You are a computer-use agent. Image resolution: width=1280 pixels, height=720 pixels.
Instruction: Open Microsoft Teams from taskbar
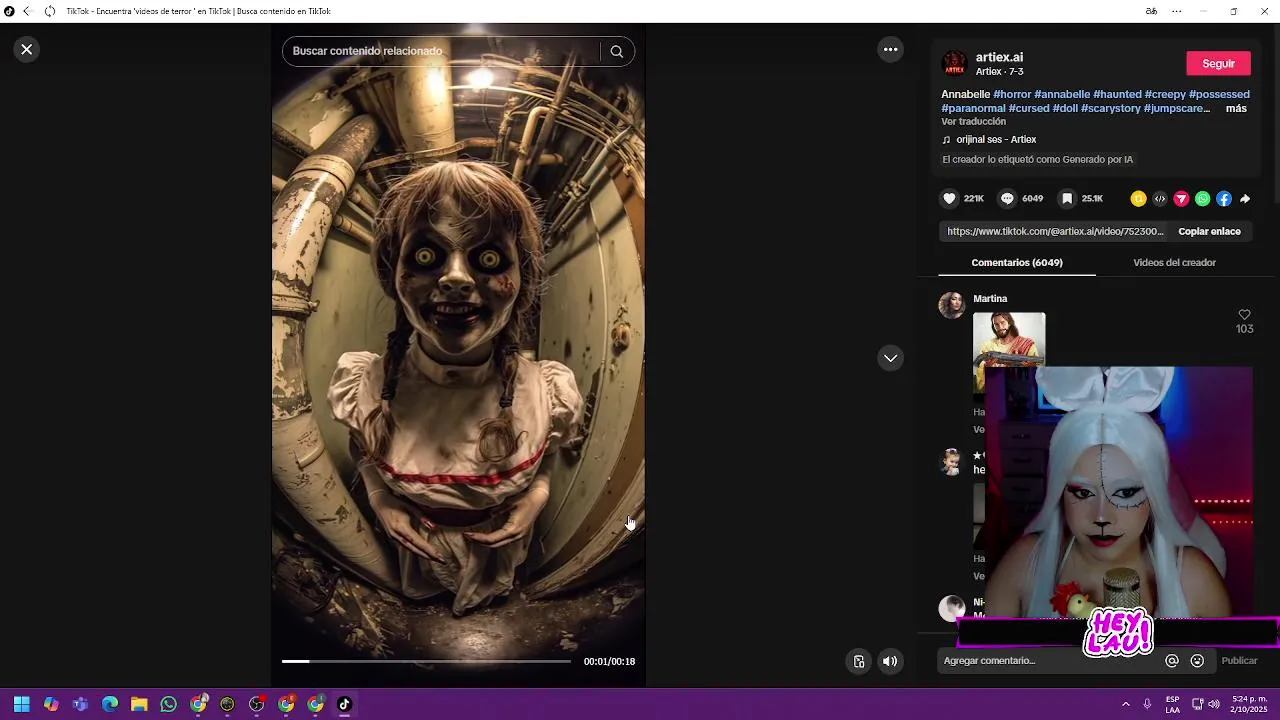(x=80, y=704)
